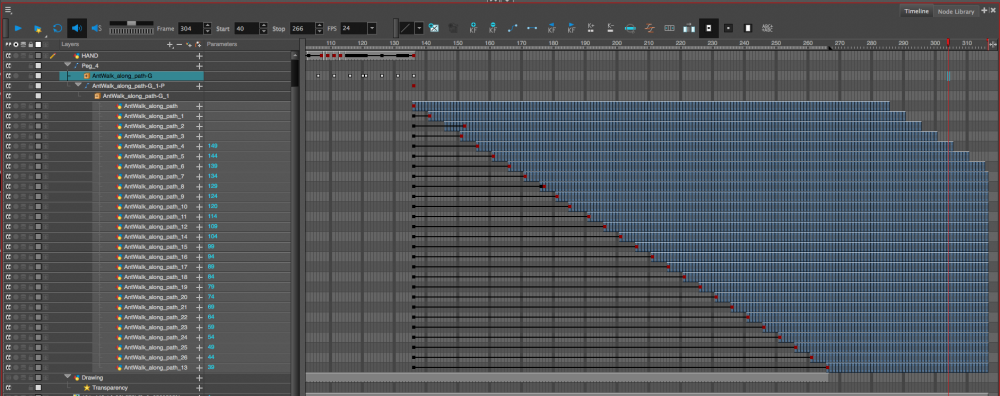This screenshot has height=396, width=1000.
Task: Click the Render and Play icon
Action: [x=38, y=29]
